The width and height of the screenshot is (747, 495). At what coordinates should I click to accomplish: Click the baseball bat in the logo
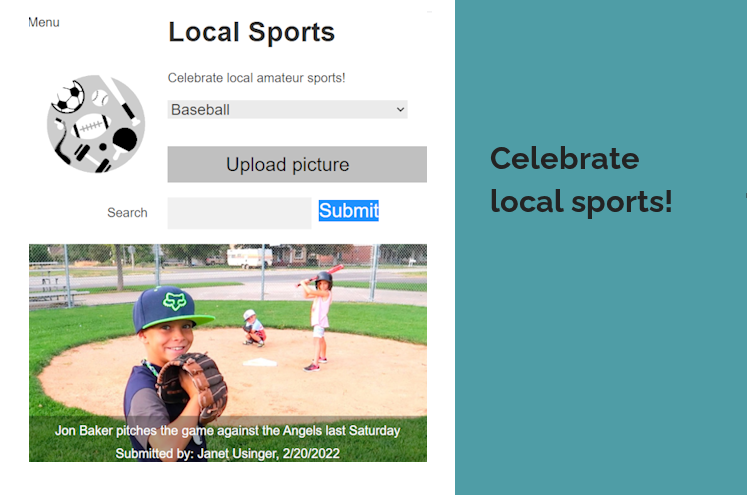coord(122,102)
